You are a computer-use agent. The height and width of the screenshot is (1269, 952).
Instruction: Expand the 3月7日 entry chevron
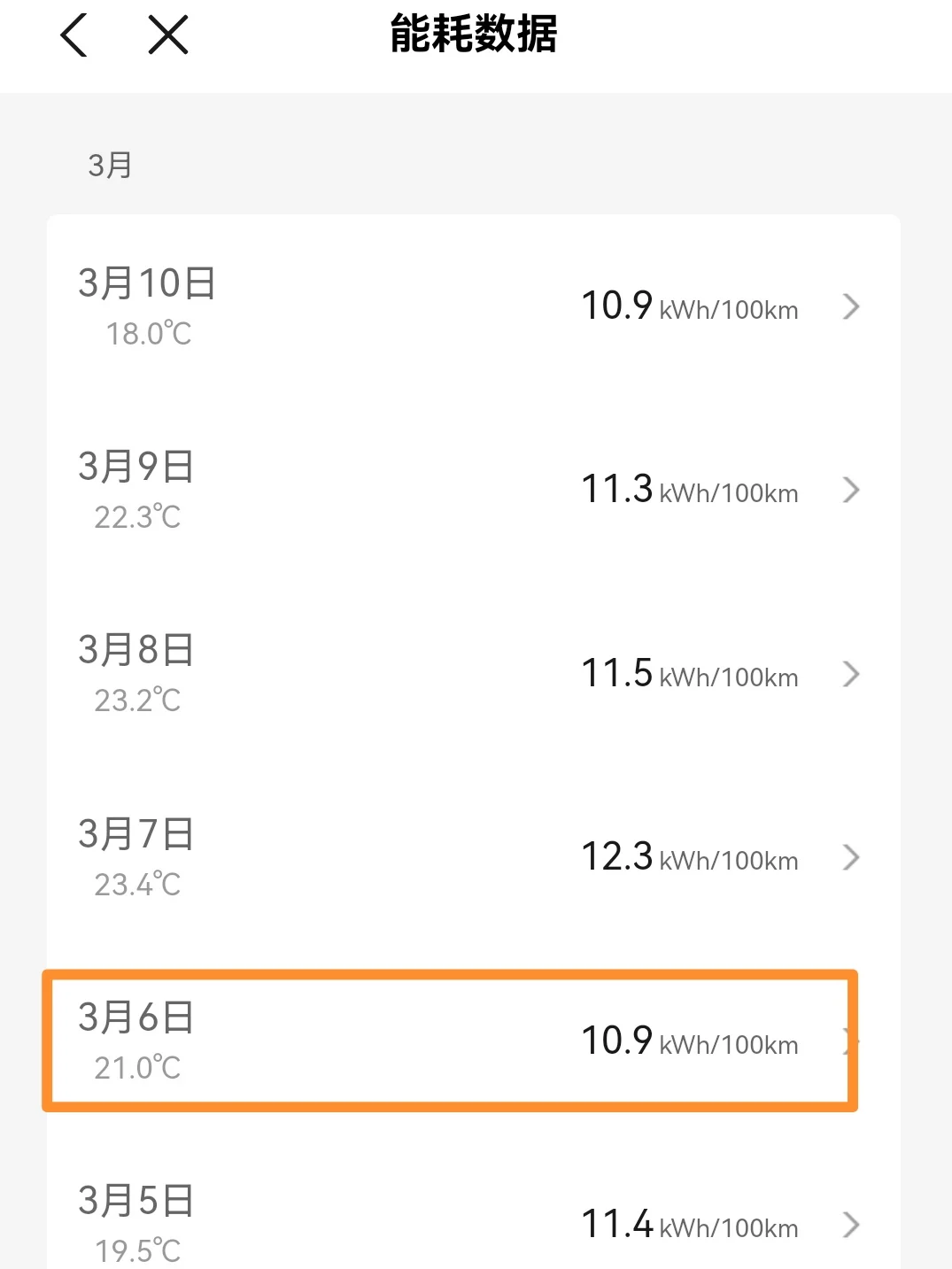point(851,857)
